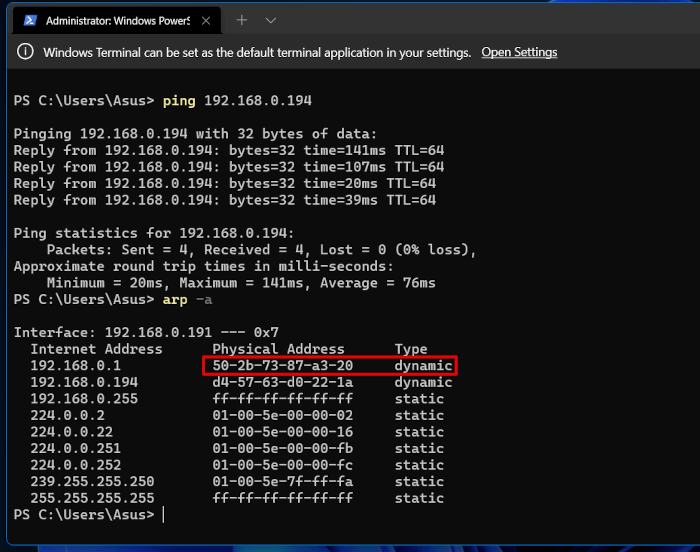Screen dimensions: 700x552
Task: Click 'Interface: 192.168.0.191 --- 0x7' line
Action: (146, 332)
